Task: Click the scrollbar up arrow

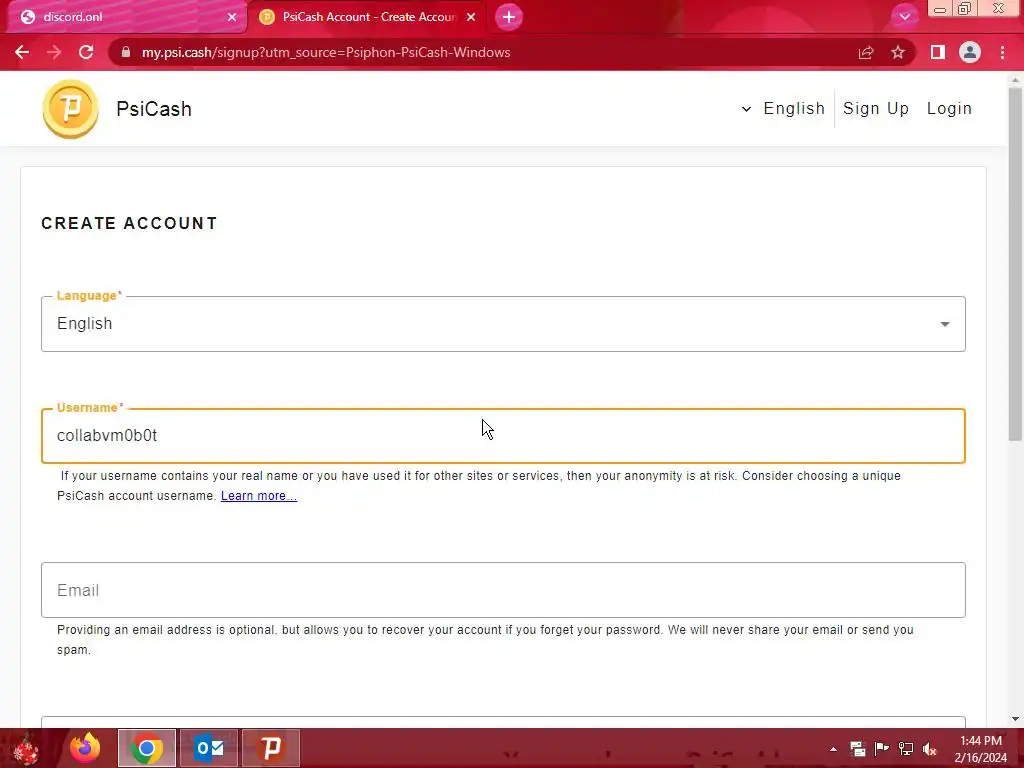Action: (1015, 79)
